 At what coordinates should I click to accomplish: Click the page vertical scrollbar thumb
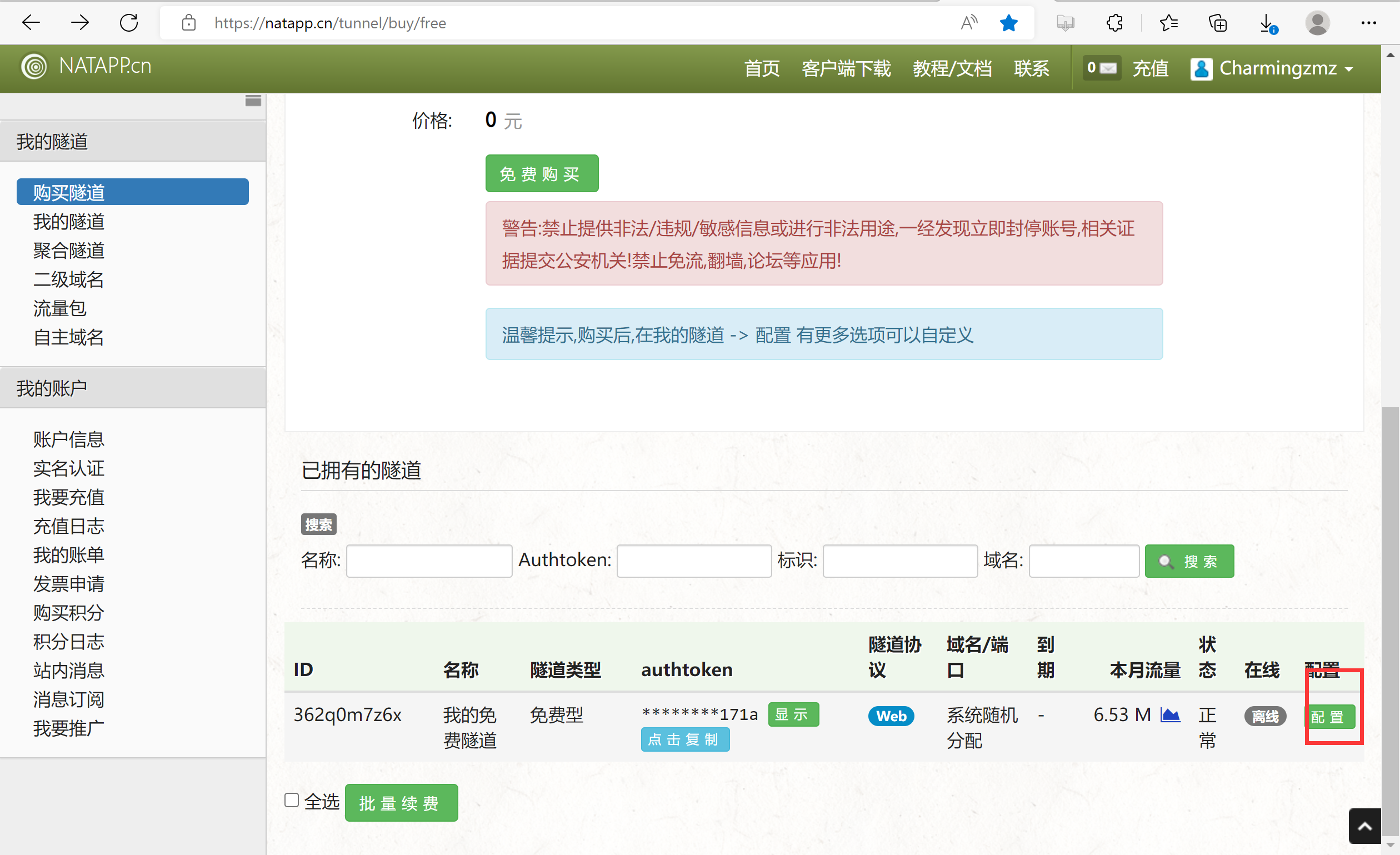[x=1391, y=622]
